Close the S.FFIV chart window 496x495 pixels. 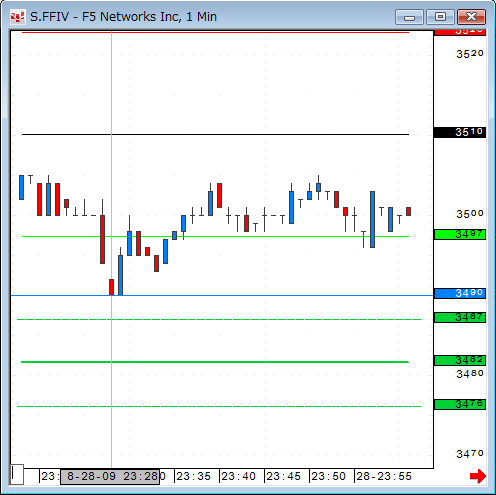point(471,17)
